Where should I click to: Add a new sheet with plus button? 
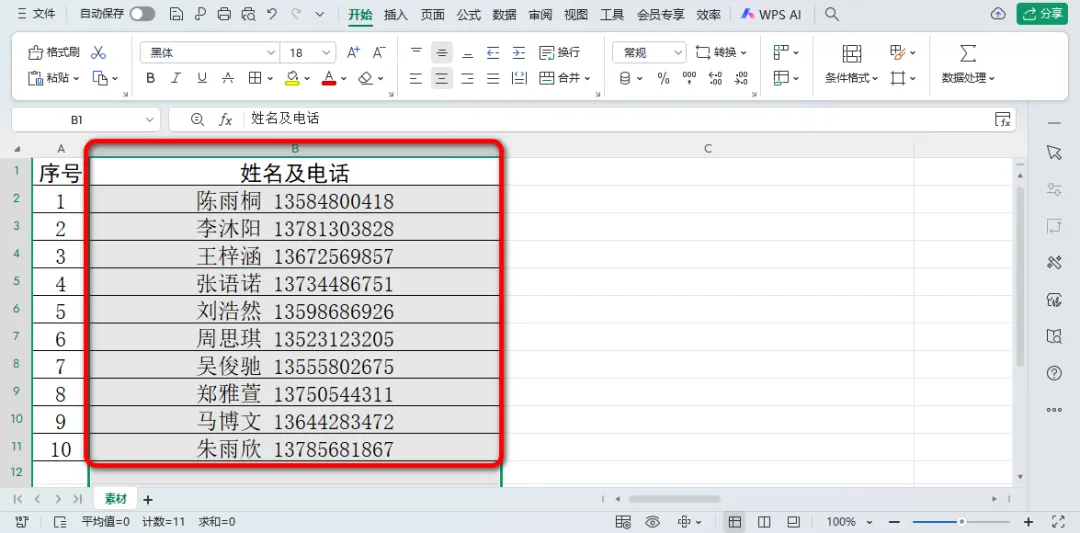click(147, 499)
